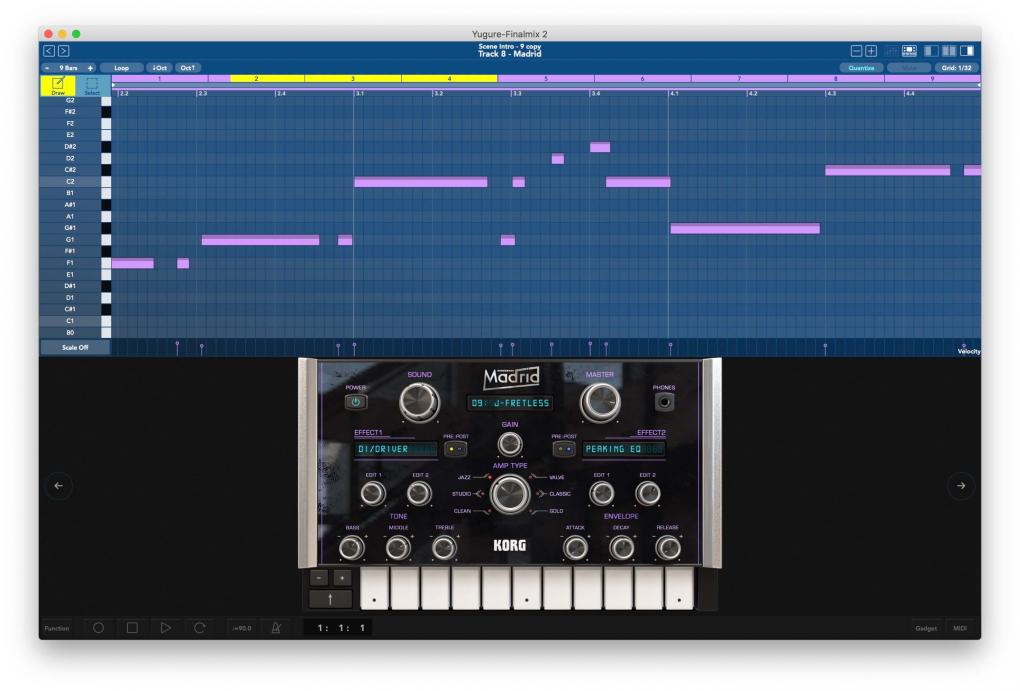Select the Classic amp type

coord(559,494)
